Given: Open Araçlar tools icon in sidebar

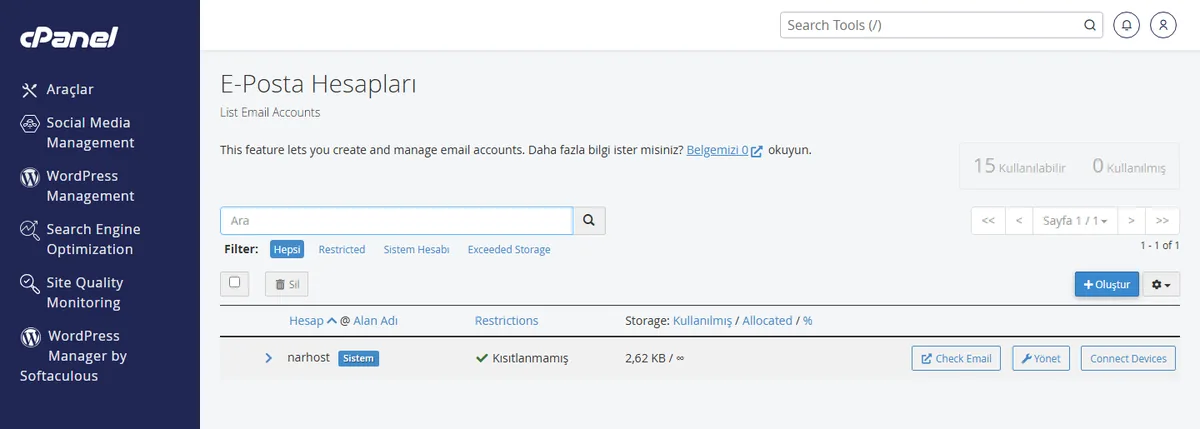Looking at the screenshot, I should pyautogui.click(x=29, y=90).
